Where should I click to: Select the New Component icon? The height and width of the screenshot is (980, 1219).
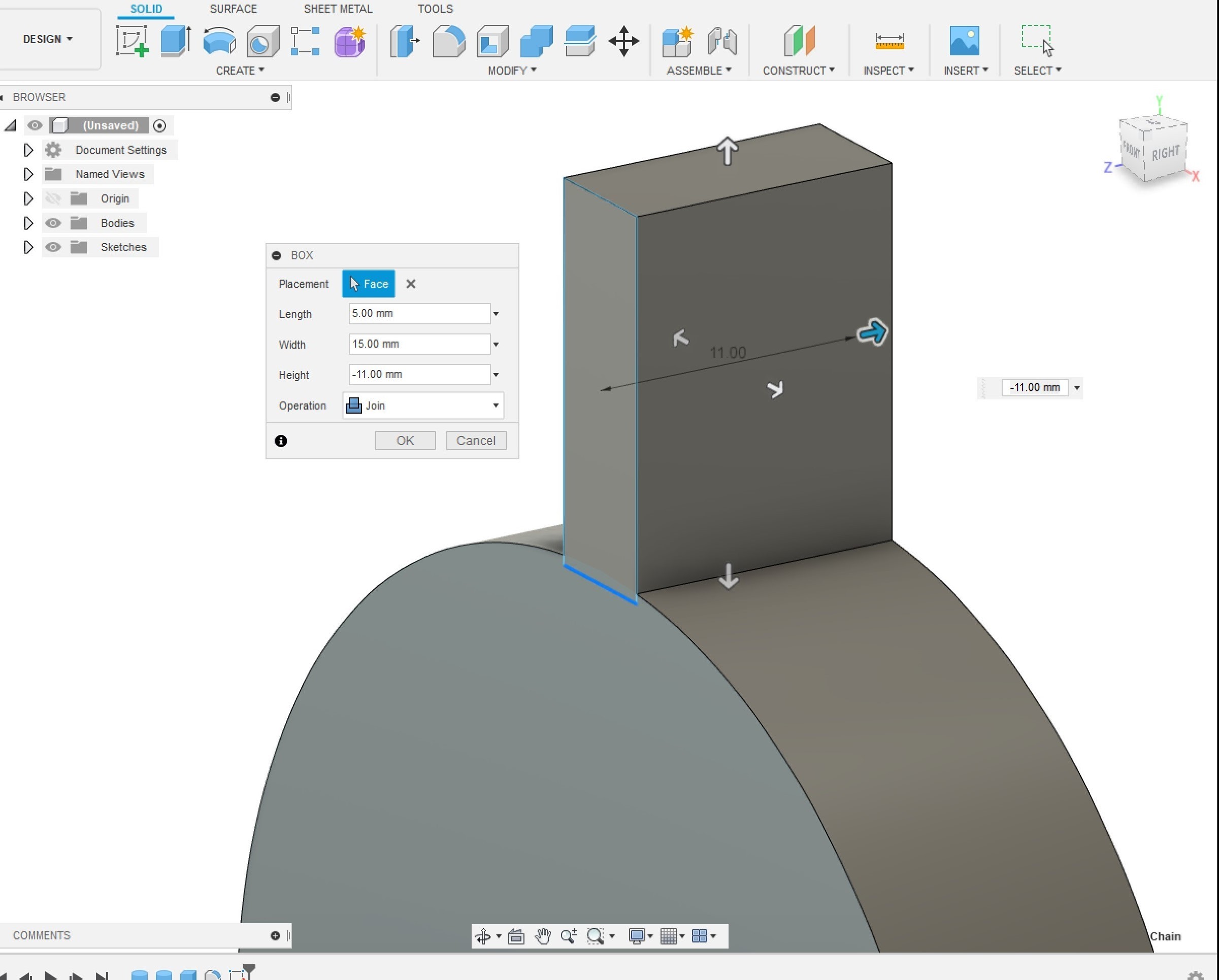pyautogui.click(x=678, y=41)
